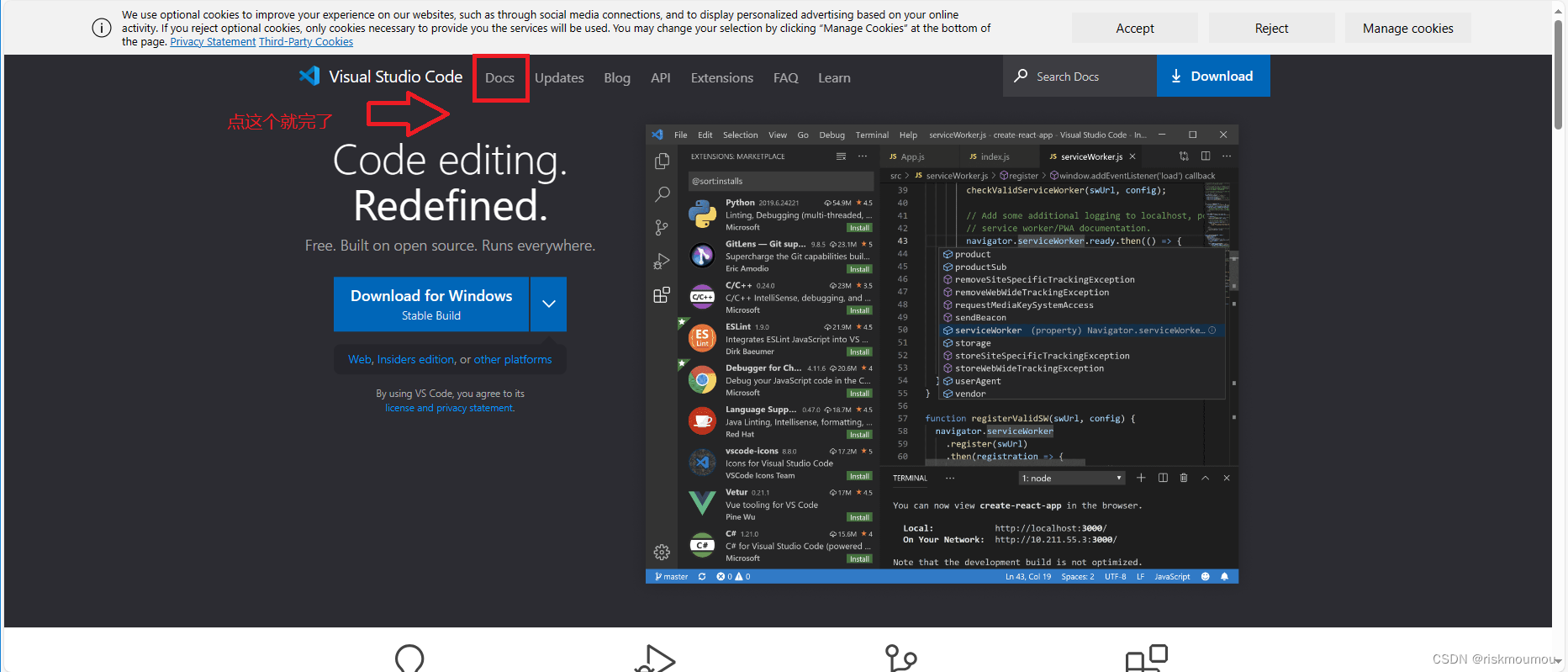Image resolution: width=1568 pixels, height=672 pixels.
Task: Click the blue Download button in header
Action: (x=1213, y=76)
